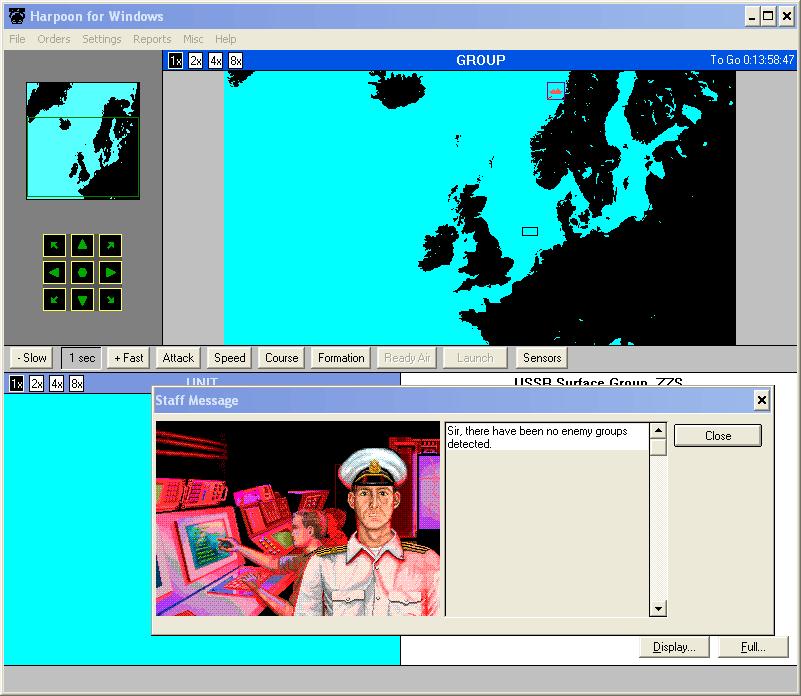Image resolution: width=801 pixels, height=696 pixels.
Task: Set Group map zoom to 8x
Action: point(235,61)
